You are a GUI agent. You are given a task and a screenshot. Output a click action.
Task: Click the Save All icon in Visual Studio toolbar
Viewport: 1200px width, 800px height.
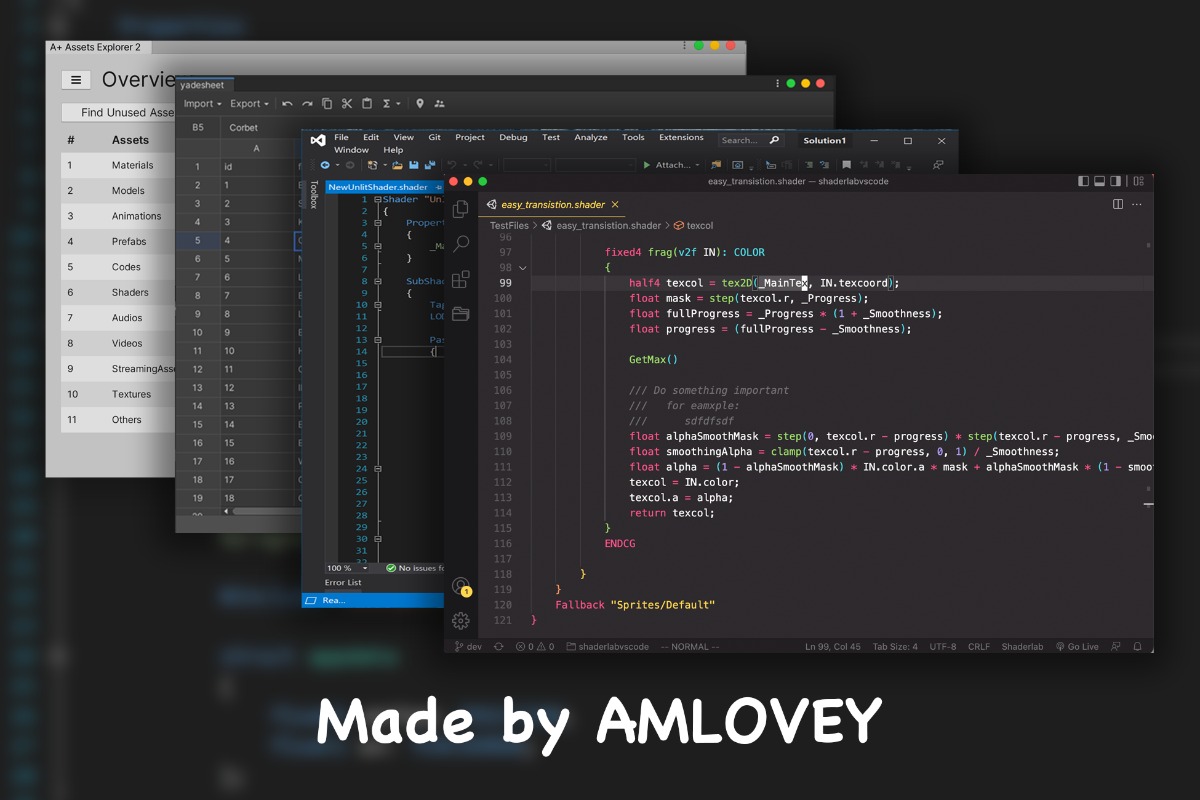coord(430,165)
